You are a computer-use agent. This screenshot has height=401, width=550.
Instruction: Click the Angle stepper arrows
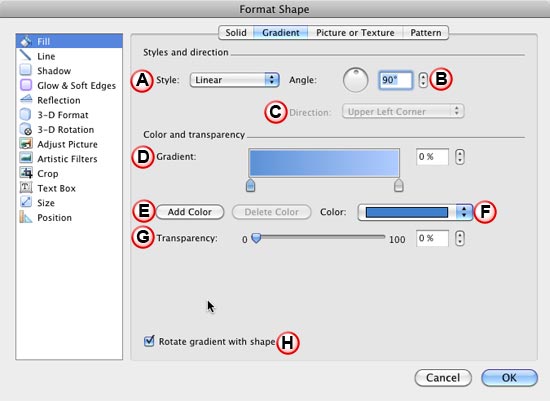423,80
